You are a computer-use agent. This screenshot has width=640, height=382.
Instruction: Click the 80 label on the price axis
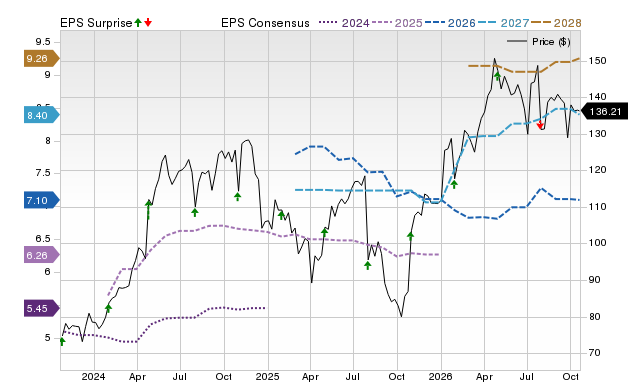(594, 317)
